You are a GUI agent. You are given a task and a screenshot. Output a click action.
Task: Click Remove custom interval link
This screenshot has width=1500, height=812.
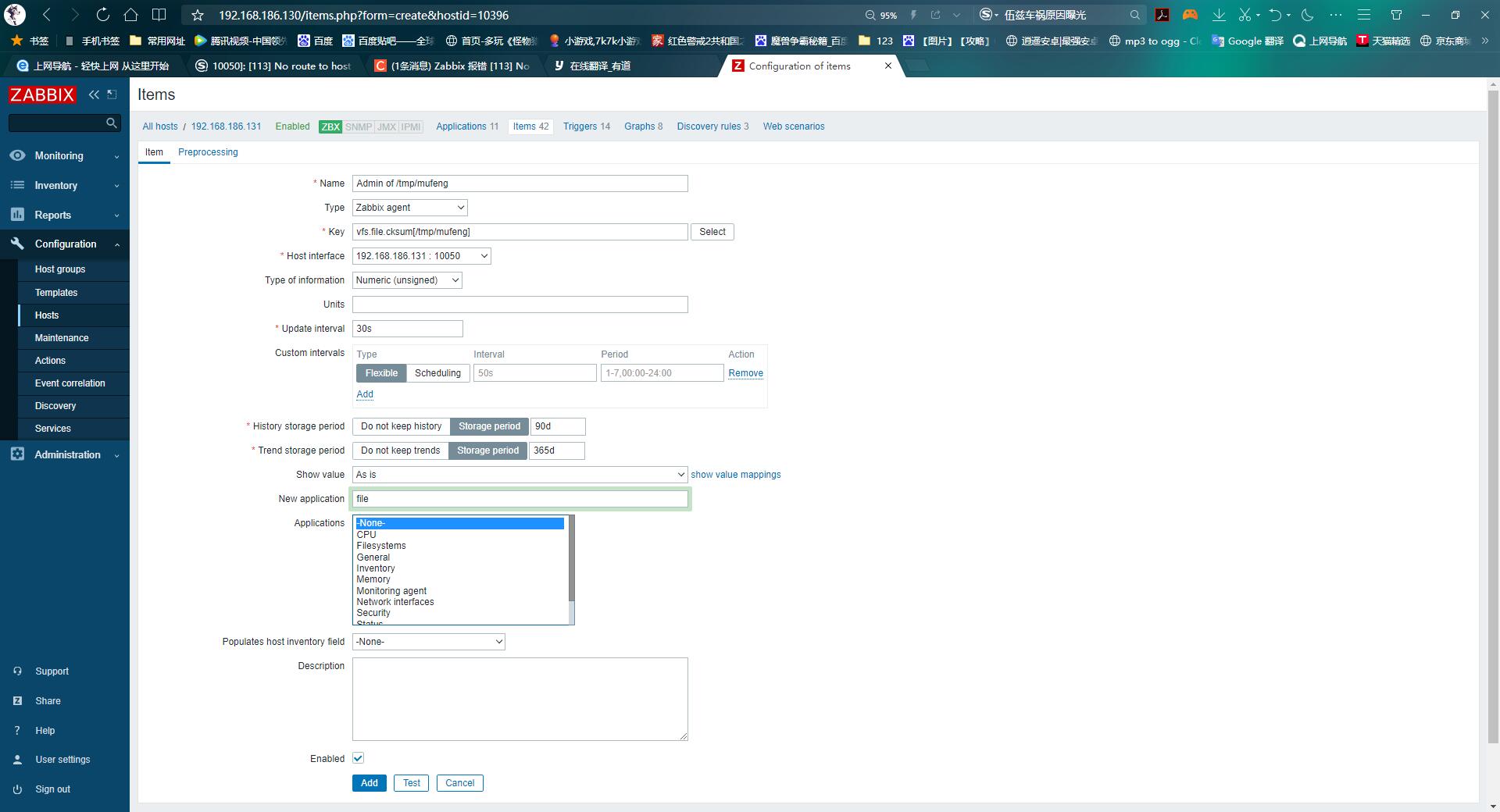pyautogui.click(x=746, y=373)
